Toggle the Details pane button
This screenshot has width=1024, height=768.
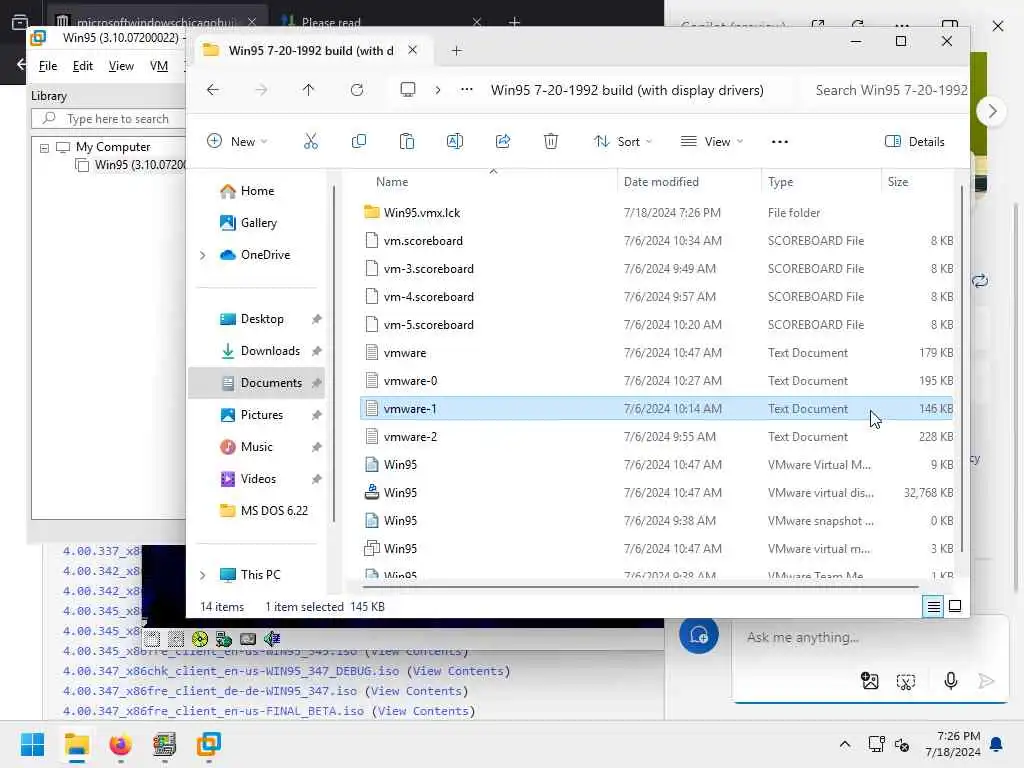pos(914,142)
